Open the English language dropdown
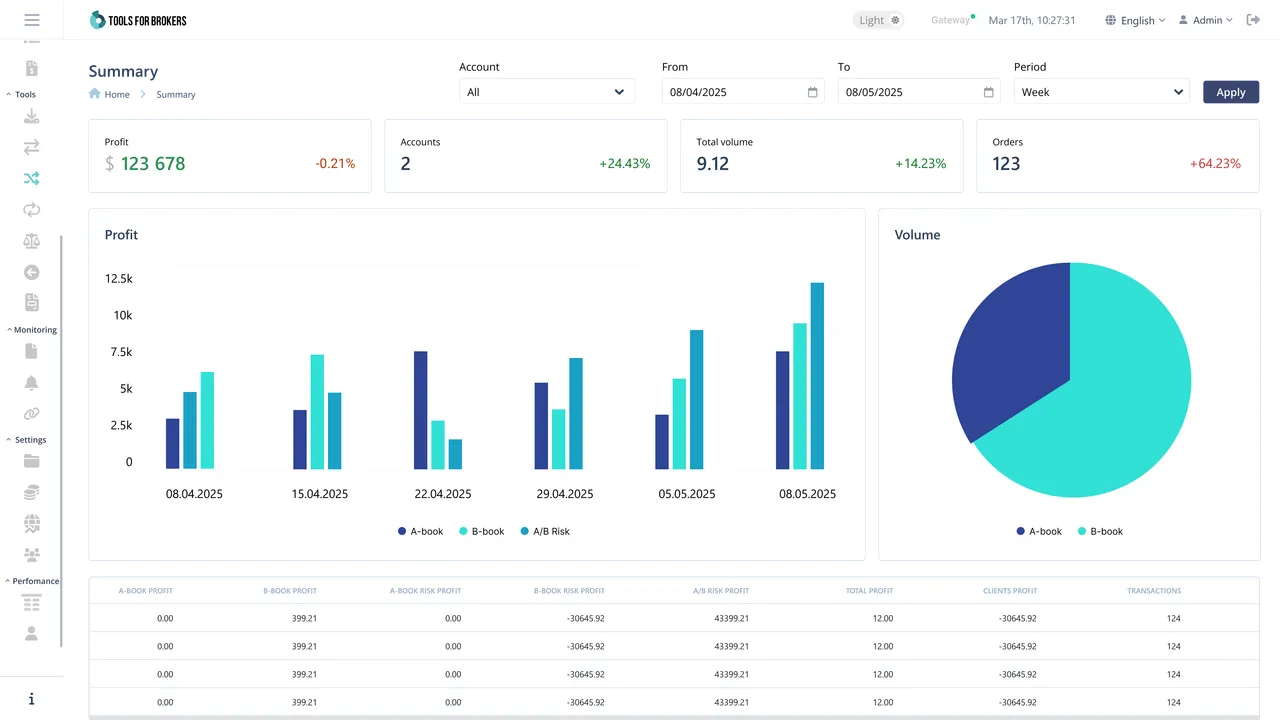The height and width of the screenshot is (720, 1280). 1135,20
